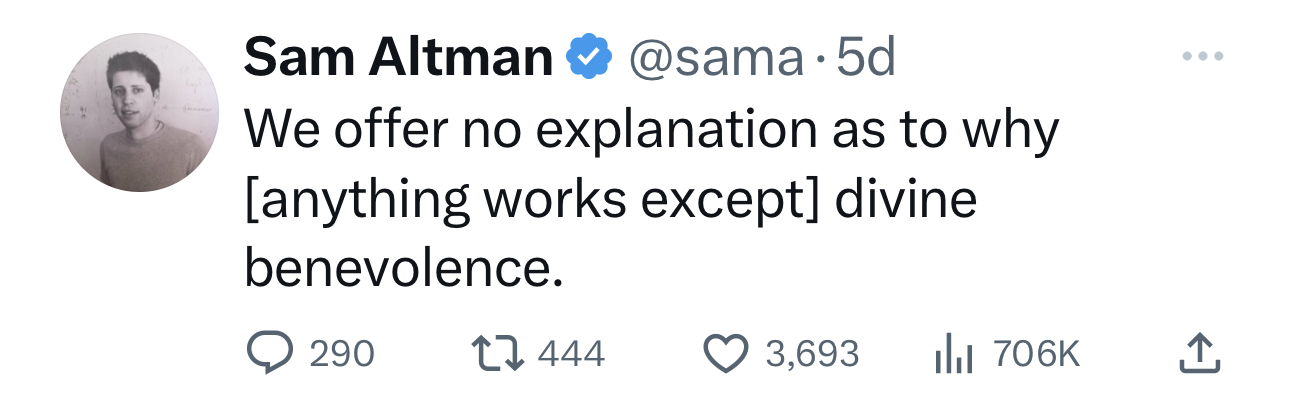Open the three-dot more options menu
This screenshot has height=414, width=1290.
(1200, 57)
